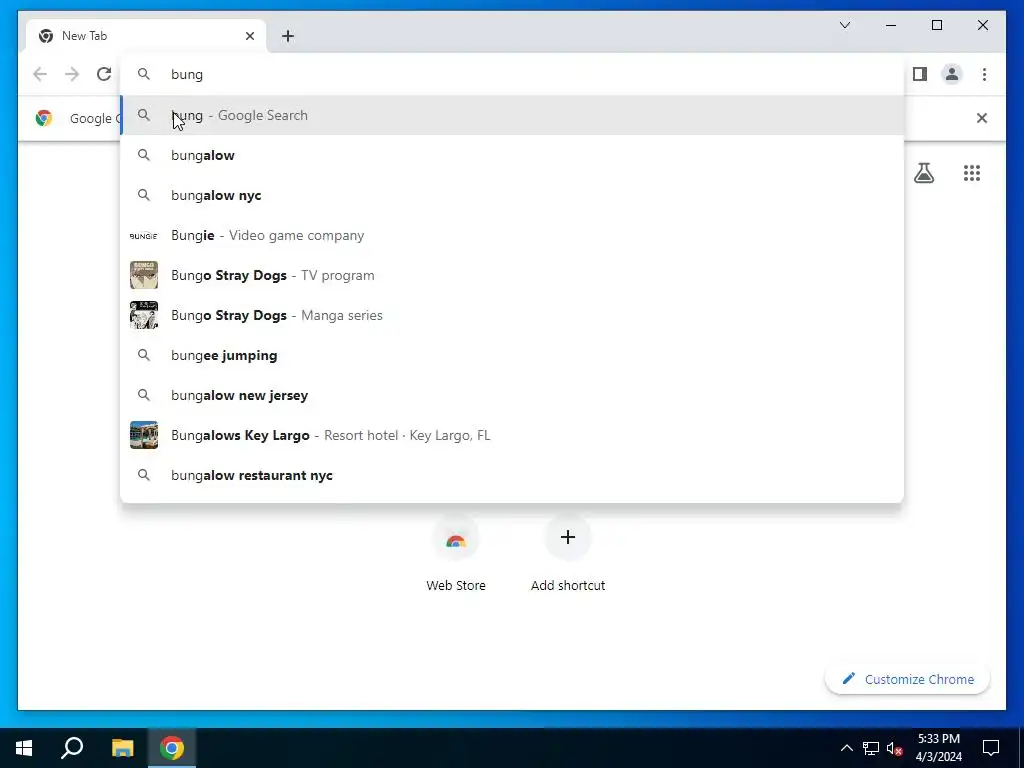Select 'bungalow restaurant nyc' suggestion
This screenshot has width=1024, height=768.
click(512, 475)
